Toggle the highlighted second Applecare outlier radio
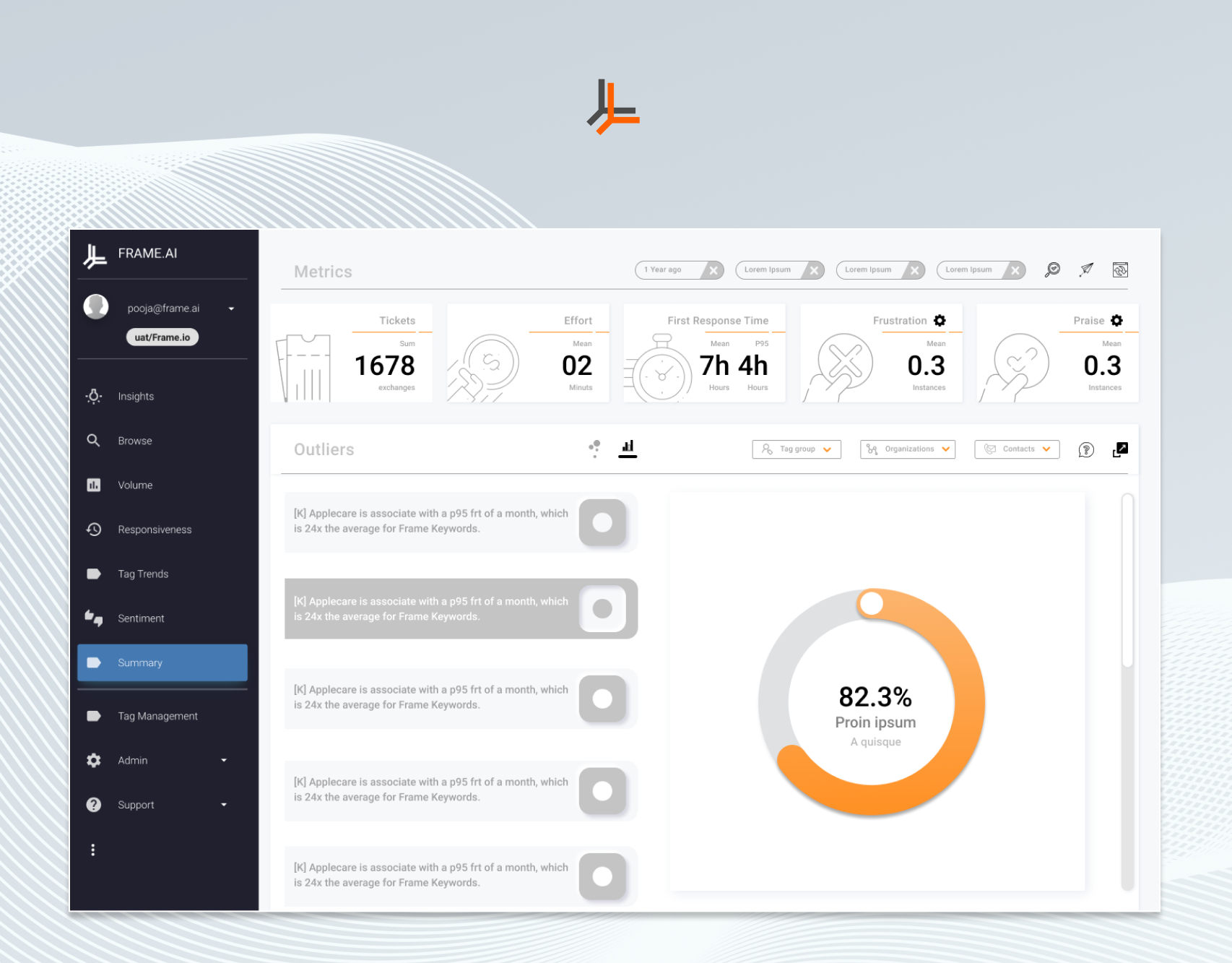 pos(602,609)
